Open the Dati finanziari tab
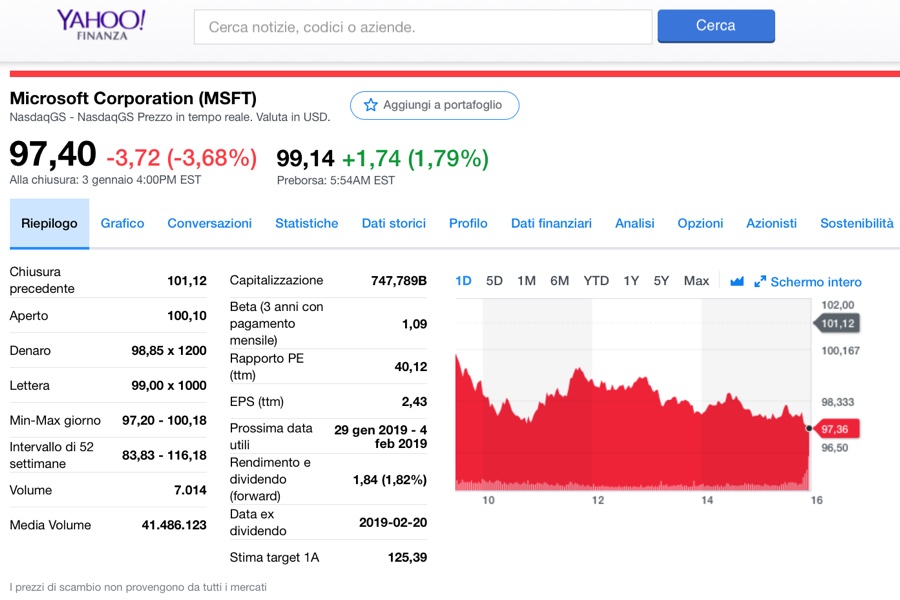This screenshot has width=900, height=600. [x=551, y=223]
